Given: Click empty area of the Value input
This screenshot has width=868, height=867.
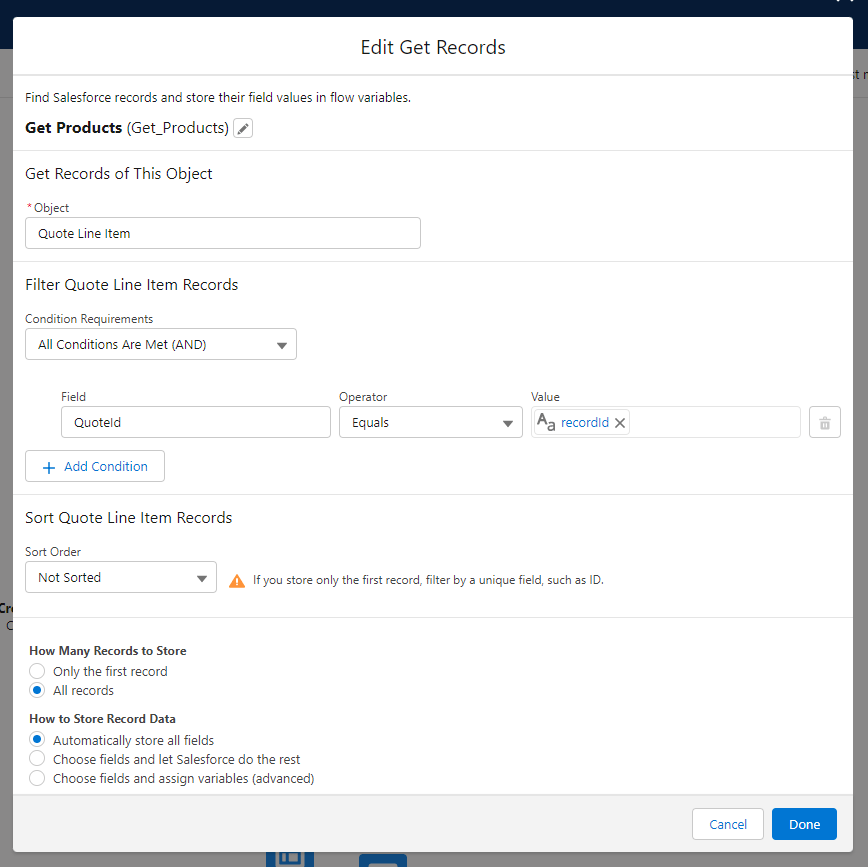Looking at the screenshot, I should point(714,423).
